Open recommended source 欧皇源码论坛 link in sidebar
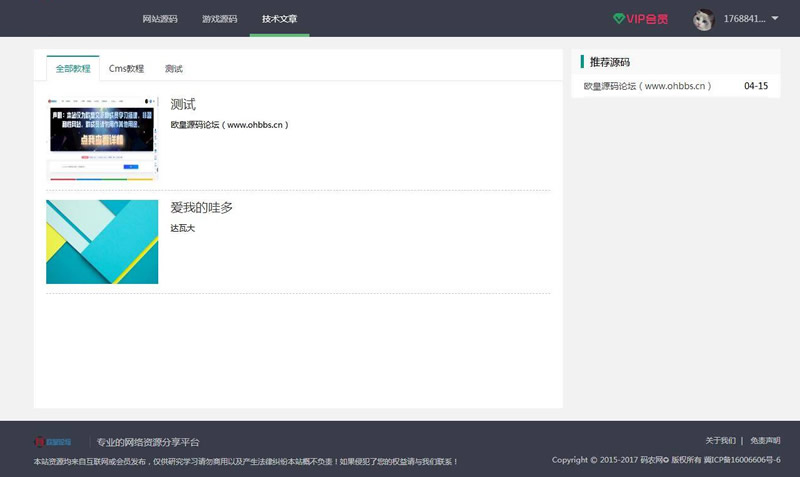Viewport: 800px width, 477px height. [x=648, y=86]
